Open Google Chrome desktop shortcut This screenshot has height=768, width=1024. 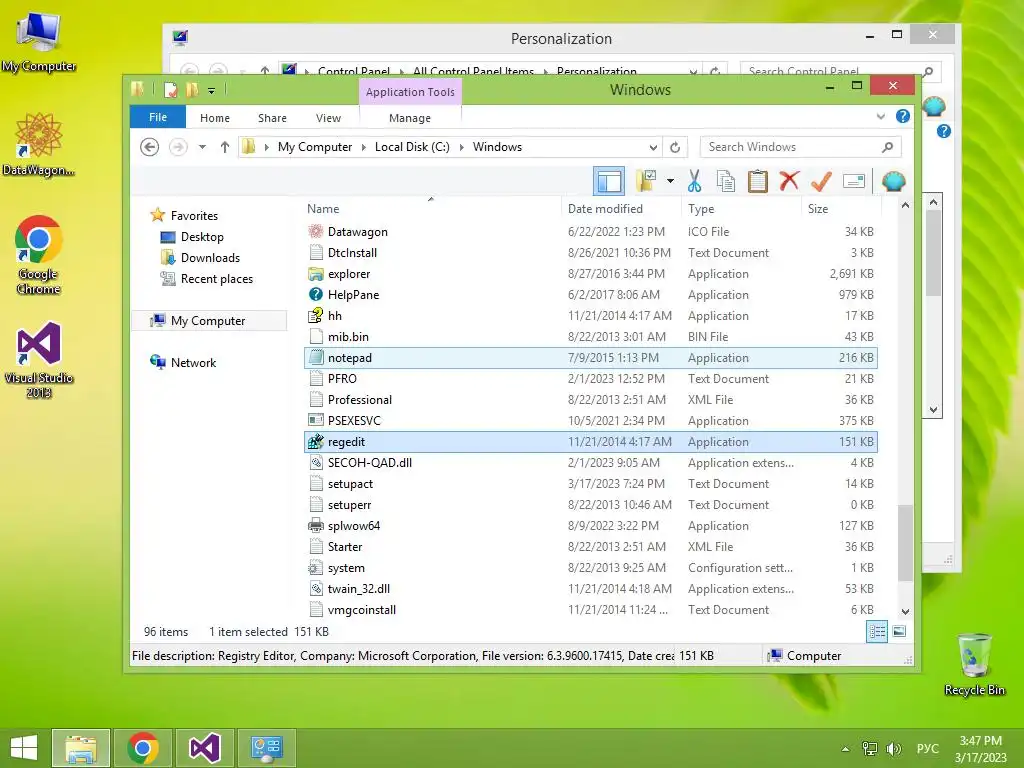pyautogui.click(x=39, y=255)
